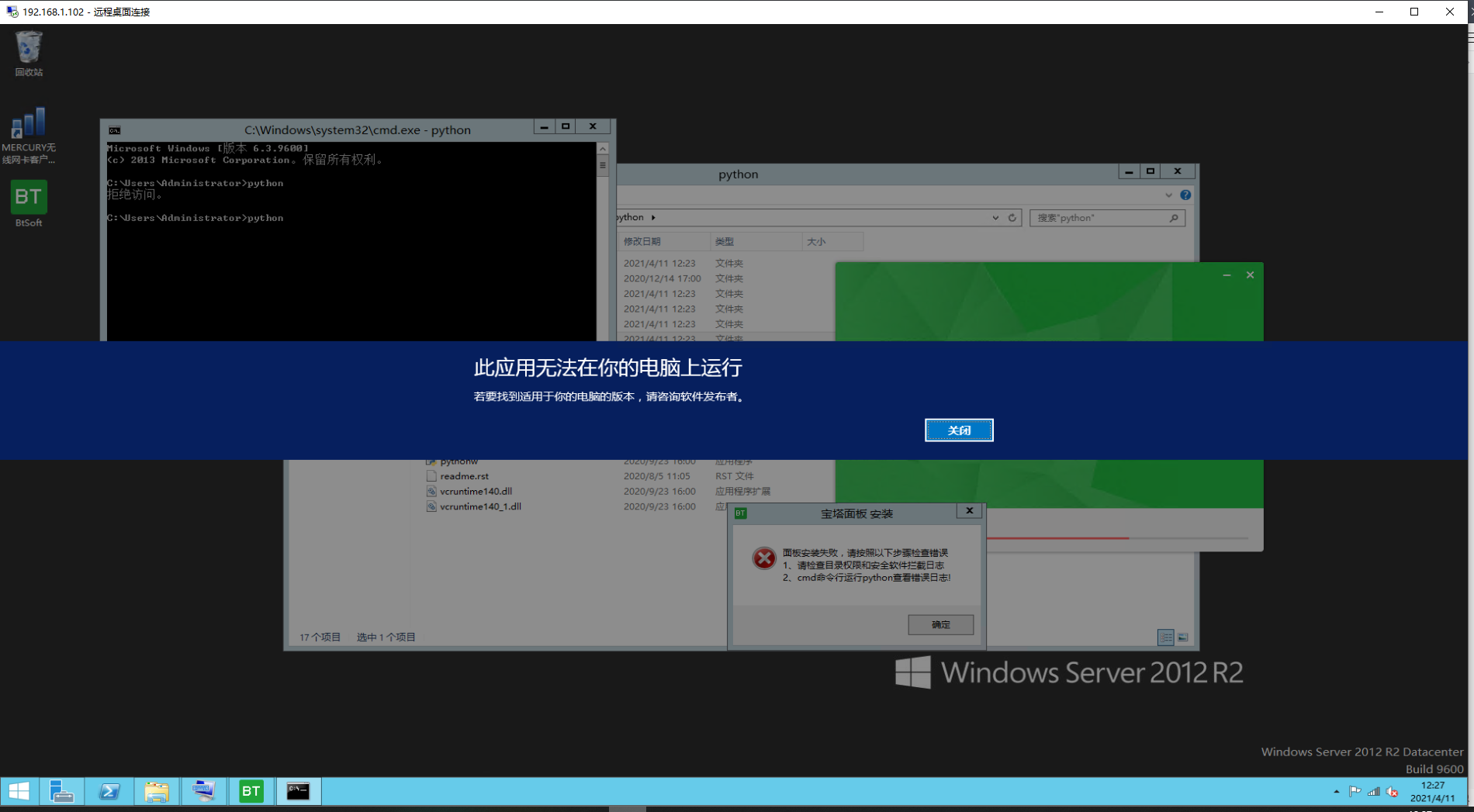The width and height of the screenshot is (1474, 812).
Task: Click the cmd window scroll up arrow
Action: 603,149
